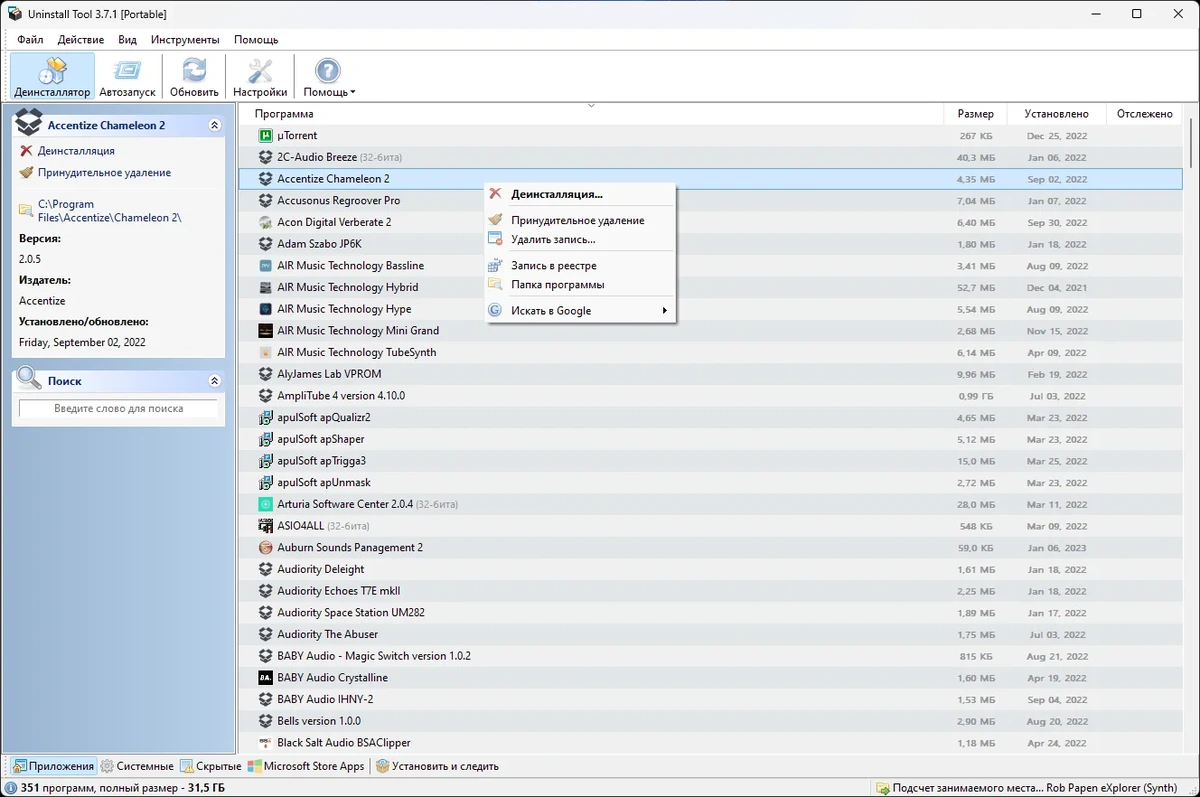Image resolution: width=1200 pixels, height=797 pixels.
Task: Select the Audiority Deleight entry
Action: click(x=710, y=570)
